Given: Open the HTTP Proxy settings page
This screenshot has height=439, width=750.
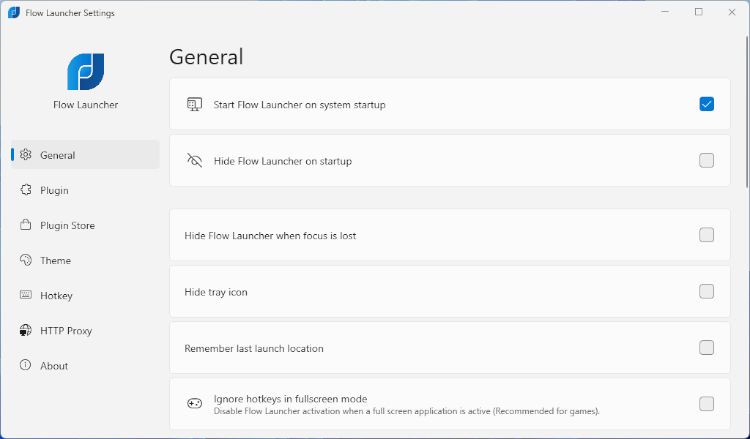Looking at the screenshot, I should tap(66, 330).
